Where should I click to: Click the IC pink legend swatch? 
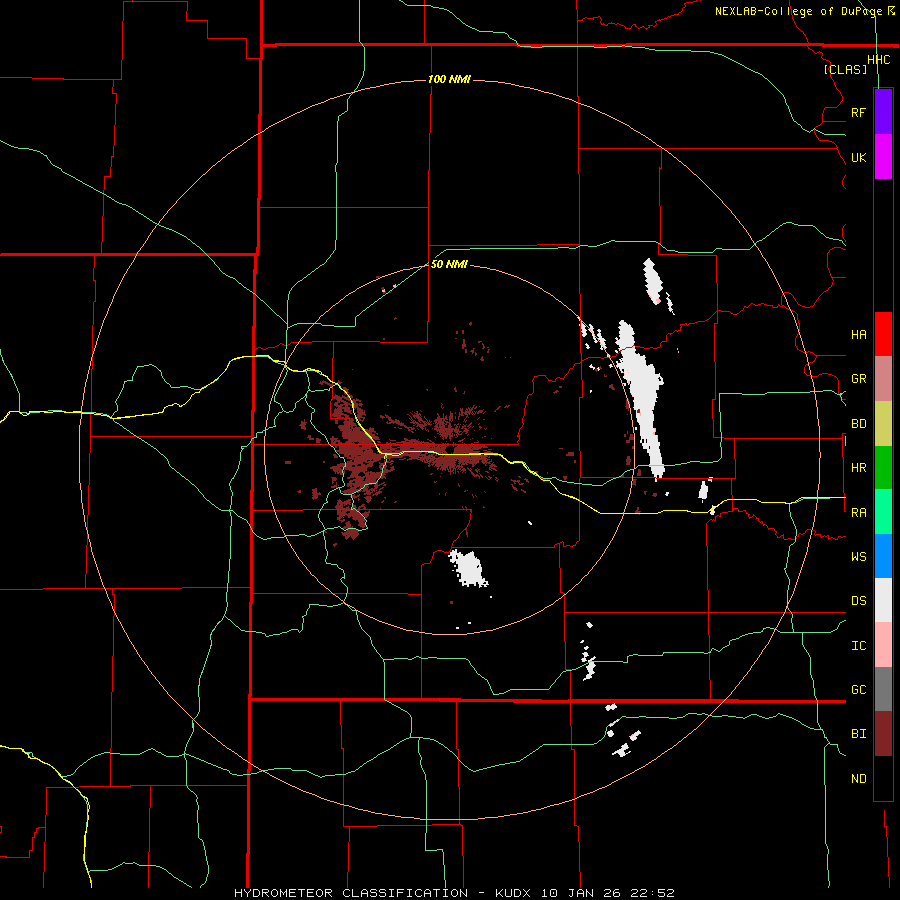pos(883,645)
